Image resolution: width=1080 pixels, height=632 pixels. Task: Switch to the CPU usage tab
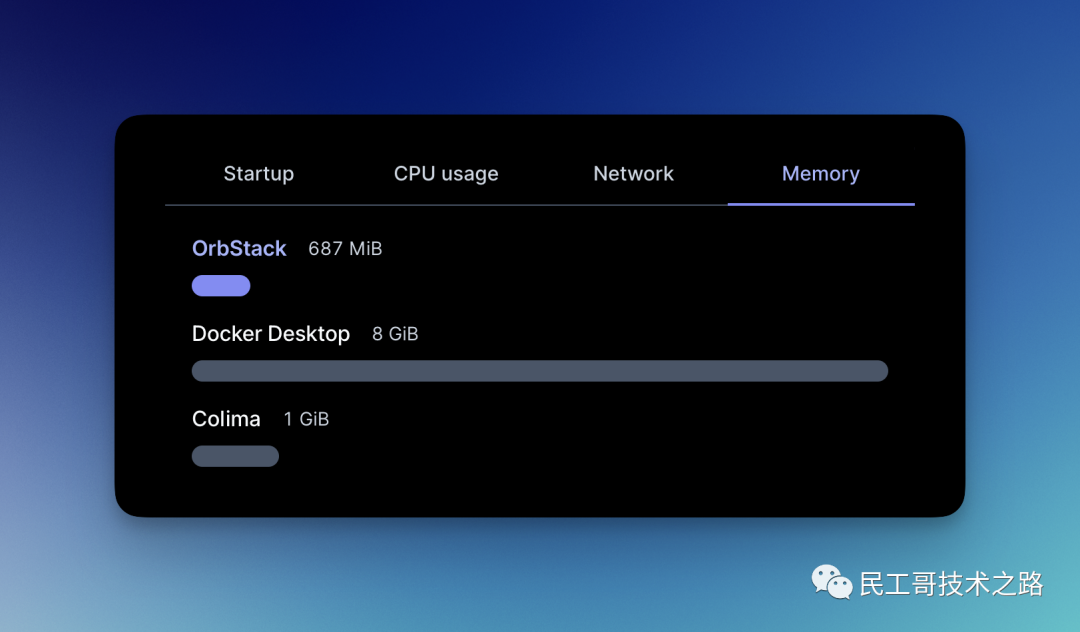coord(446,173)
